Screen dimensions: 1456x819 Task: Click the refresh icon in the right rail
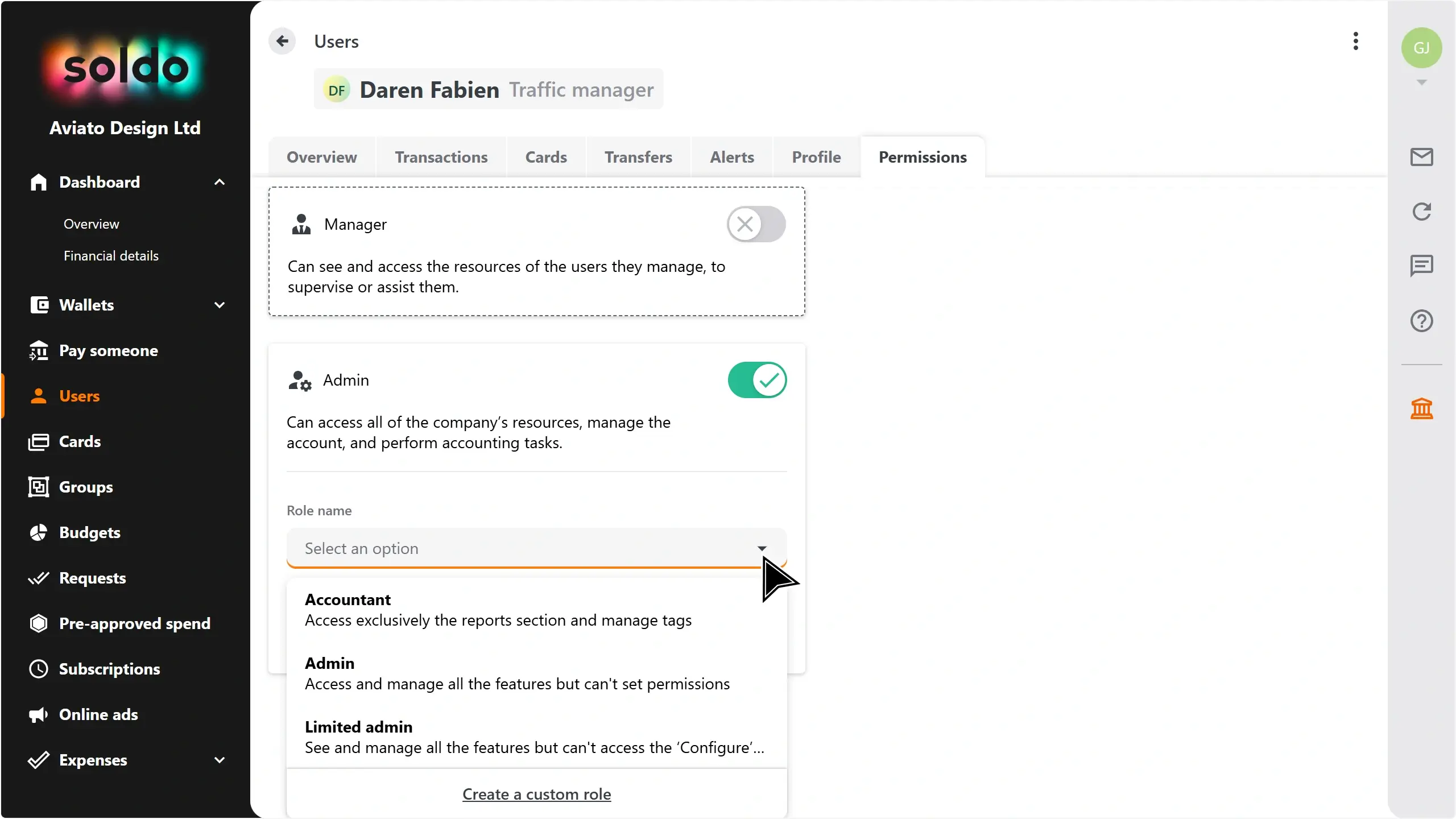[1421, 211]
